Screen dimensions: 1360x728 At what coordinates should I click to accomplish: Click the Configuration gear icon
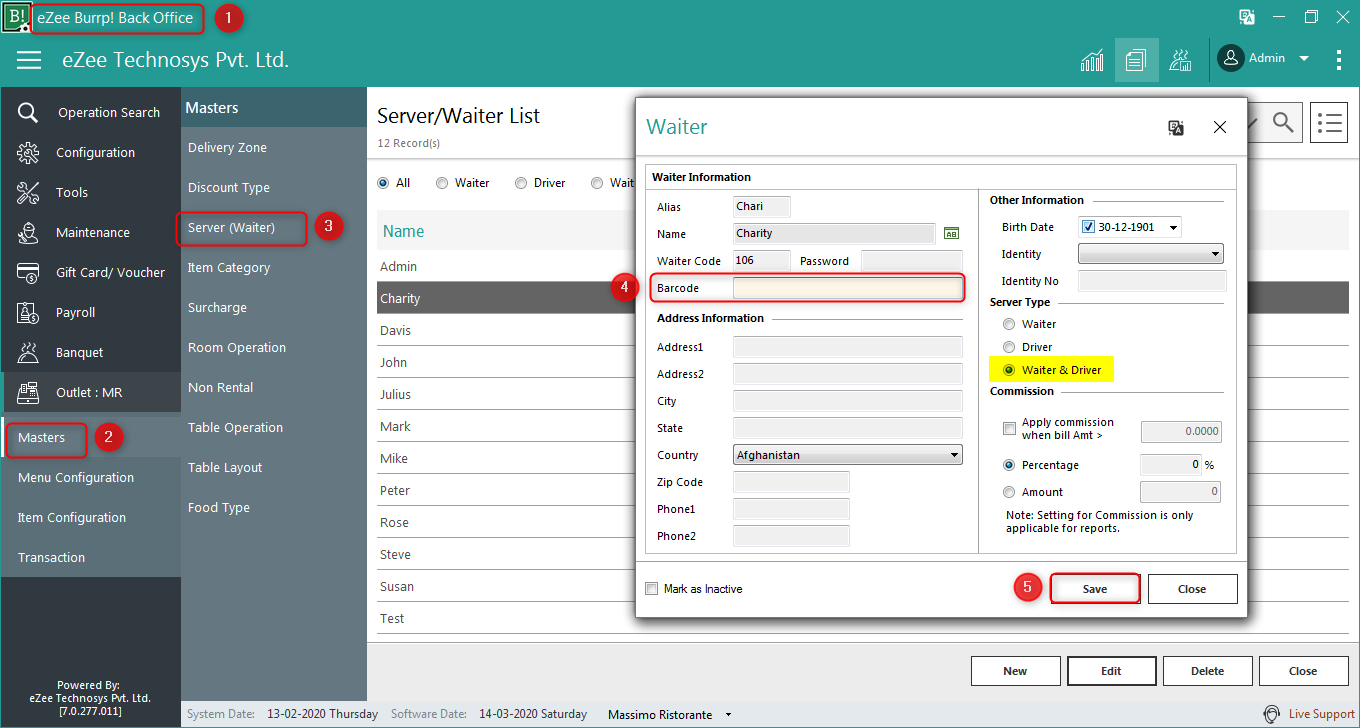point(28,152)
